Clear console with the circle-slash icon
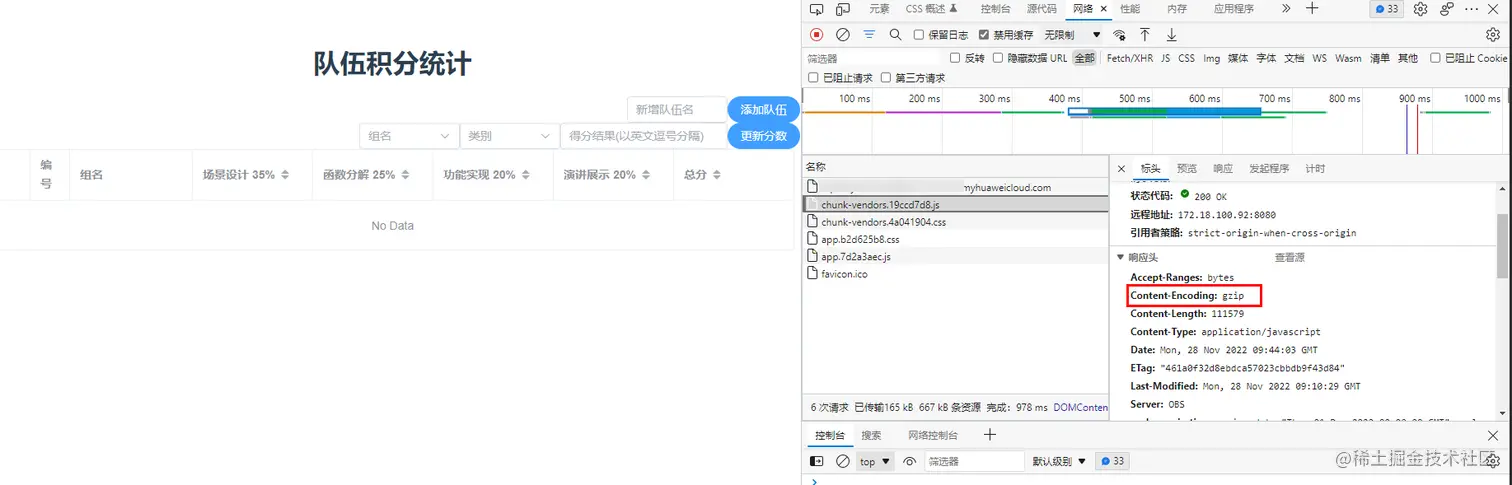Screen dimensions: 1512x485 click(843, 461)
